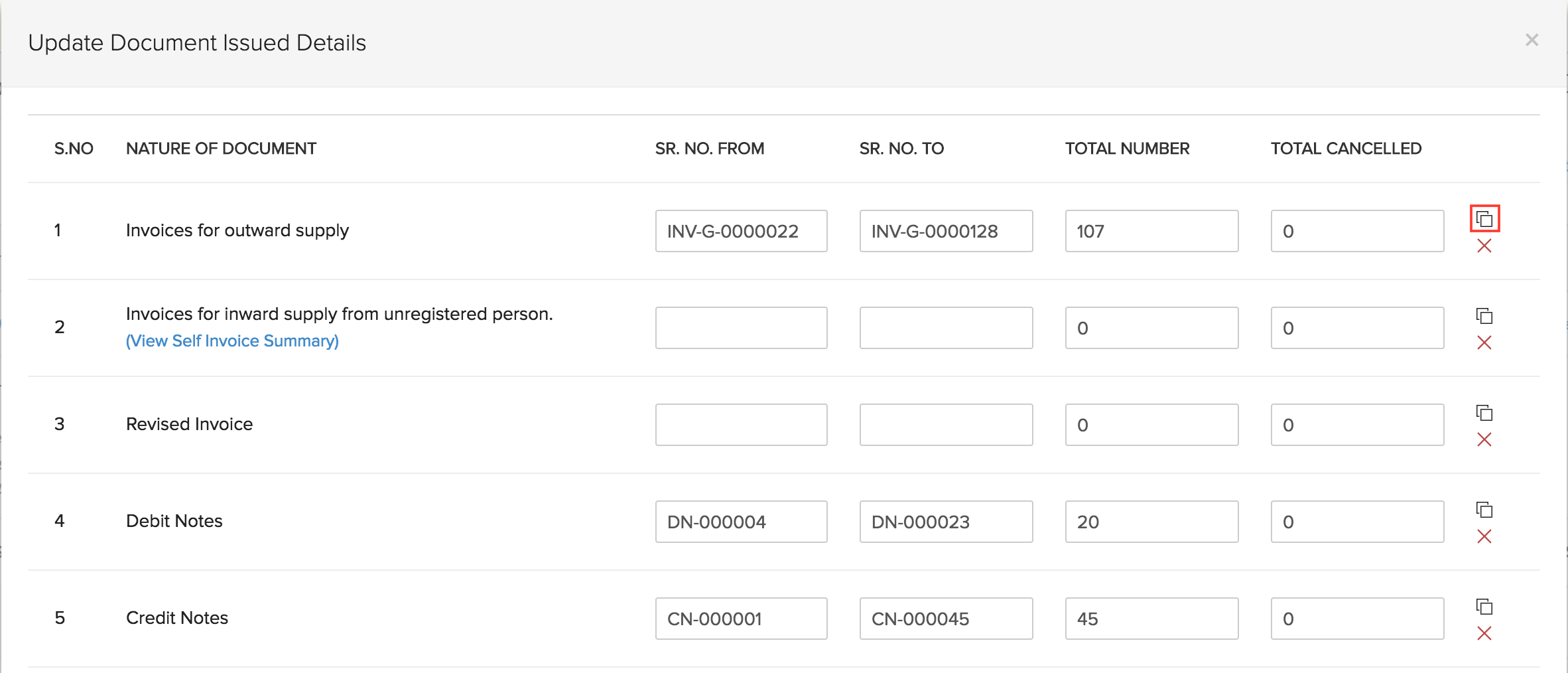This screenshot has width=1568, height=673.
Task: Focus the Sr. No. To field INV-G-0000128
Action: (x=946, y=231)
